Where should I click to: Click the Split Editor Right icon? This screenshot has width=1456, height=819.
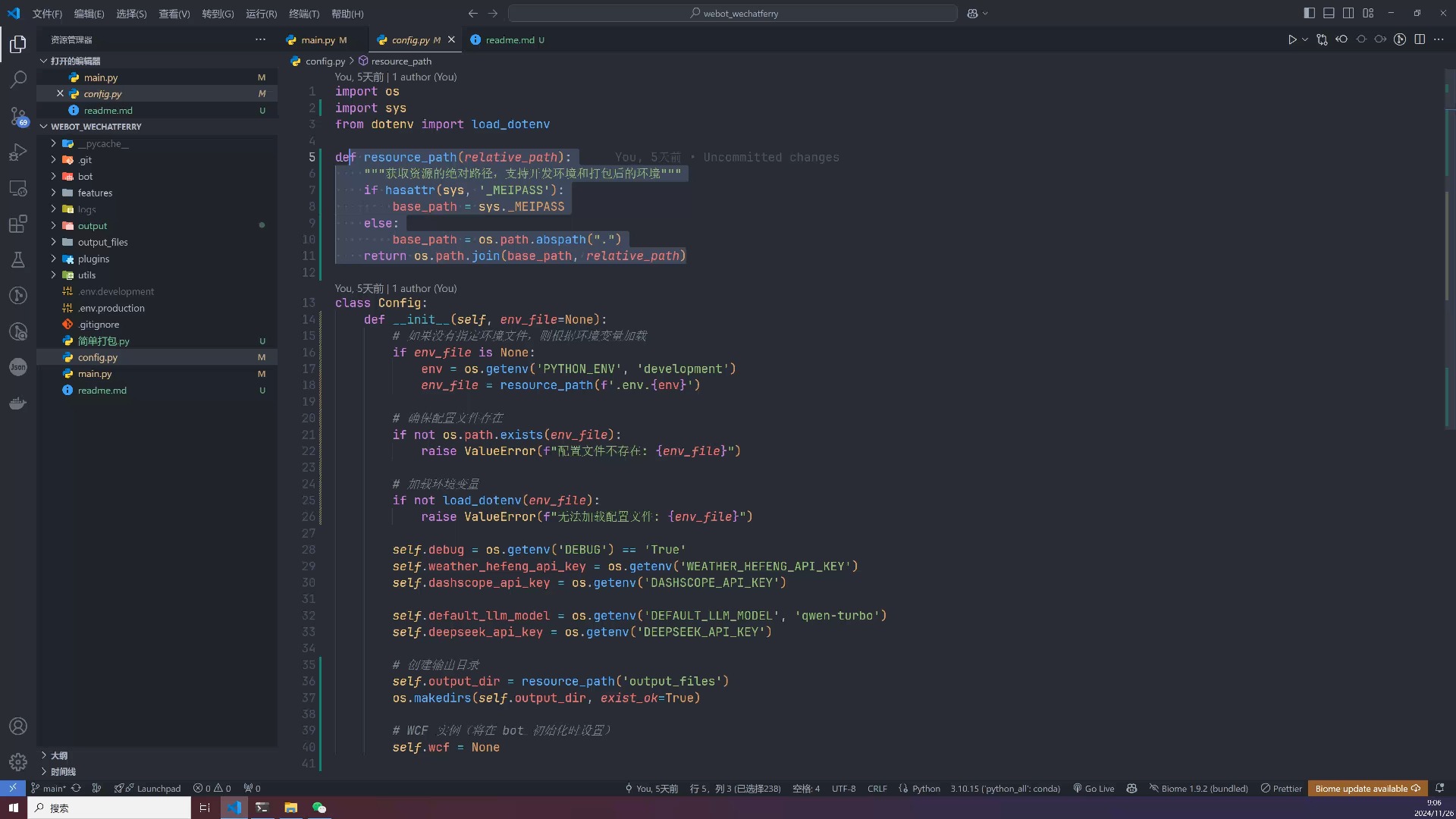pyautogui.click(x=1420, y=39)
